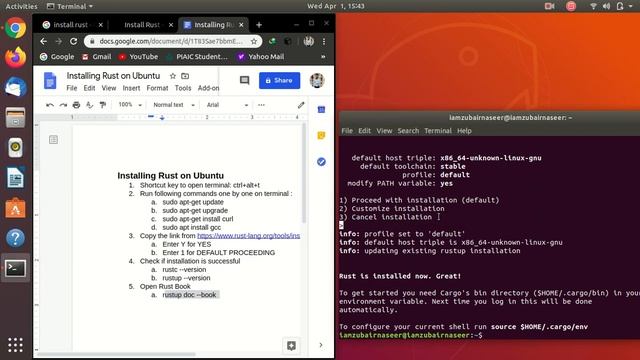Click the address bar URL field

coord(171,41)
